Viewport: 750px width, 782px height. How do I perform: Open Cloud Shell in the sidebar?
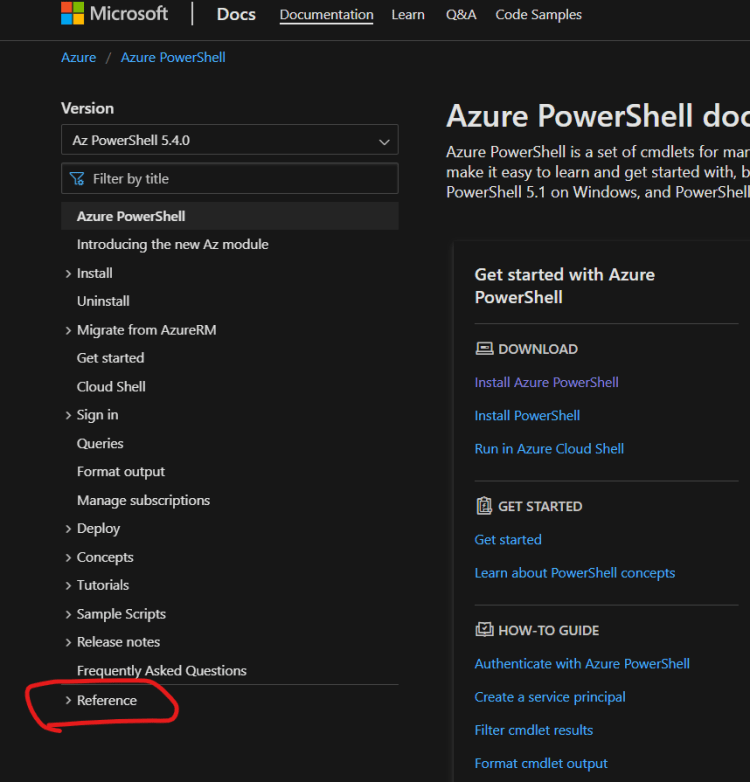[x=111, y=387]
